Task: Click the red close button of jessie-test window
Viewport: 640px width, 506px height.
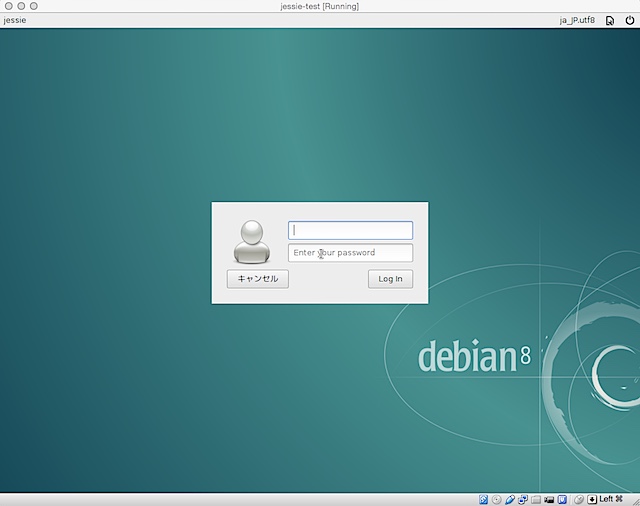Action: tap(9, 6)
